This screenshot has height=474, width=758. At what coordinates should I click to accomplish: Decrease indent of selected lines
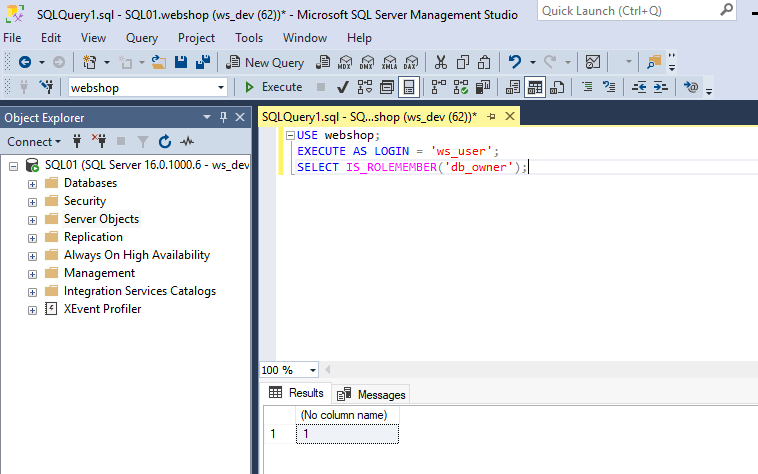click(x=639, y=87)
